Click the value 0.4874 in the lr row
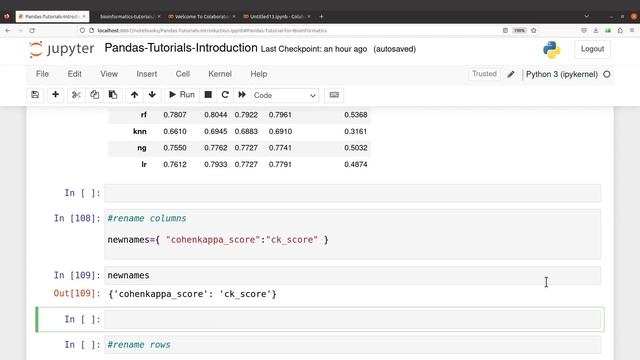 tap(356, 164)
